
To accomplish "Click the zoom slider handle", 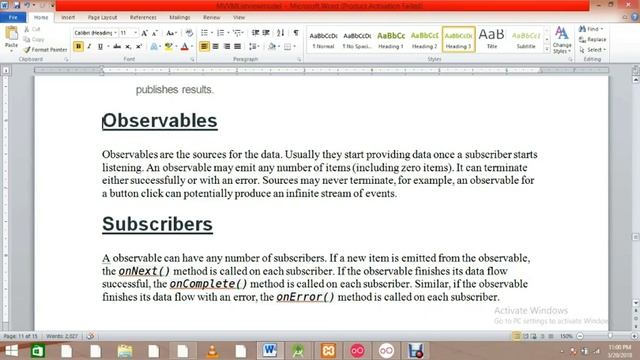I will coord(610,336).
